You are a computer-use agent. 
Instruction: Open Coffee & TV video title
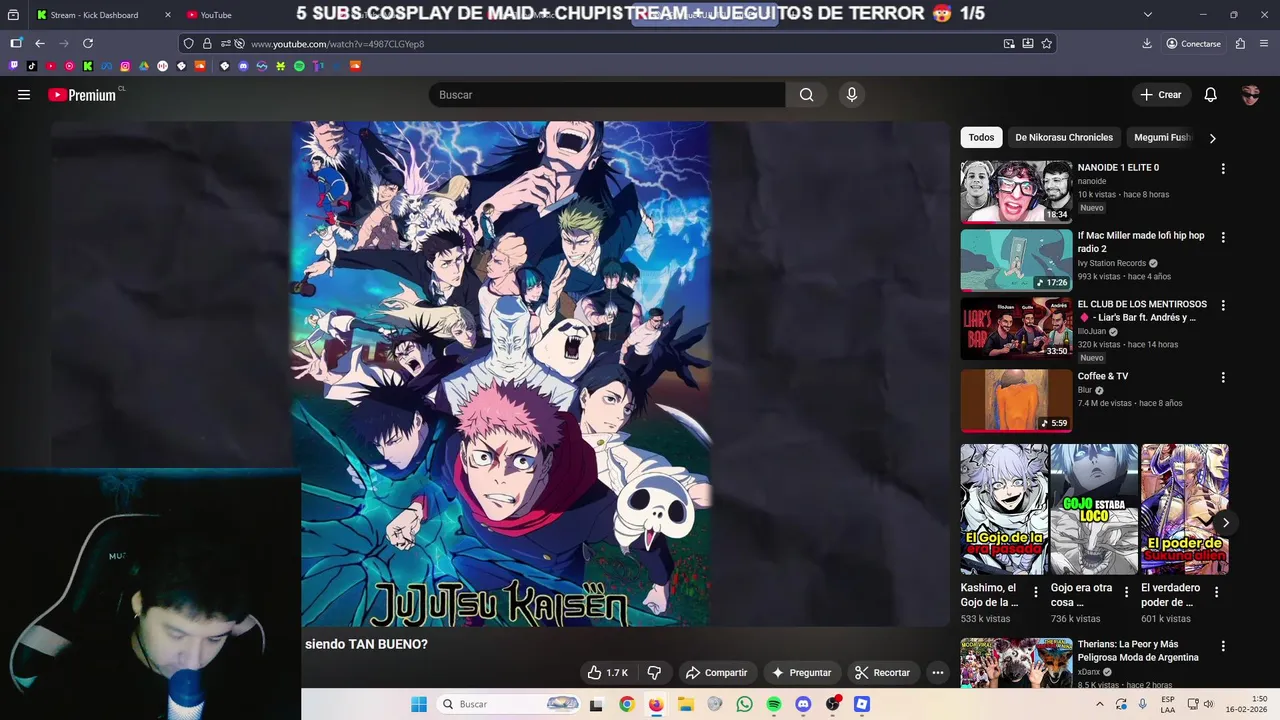click(x=1103, y=376)
